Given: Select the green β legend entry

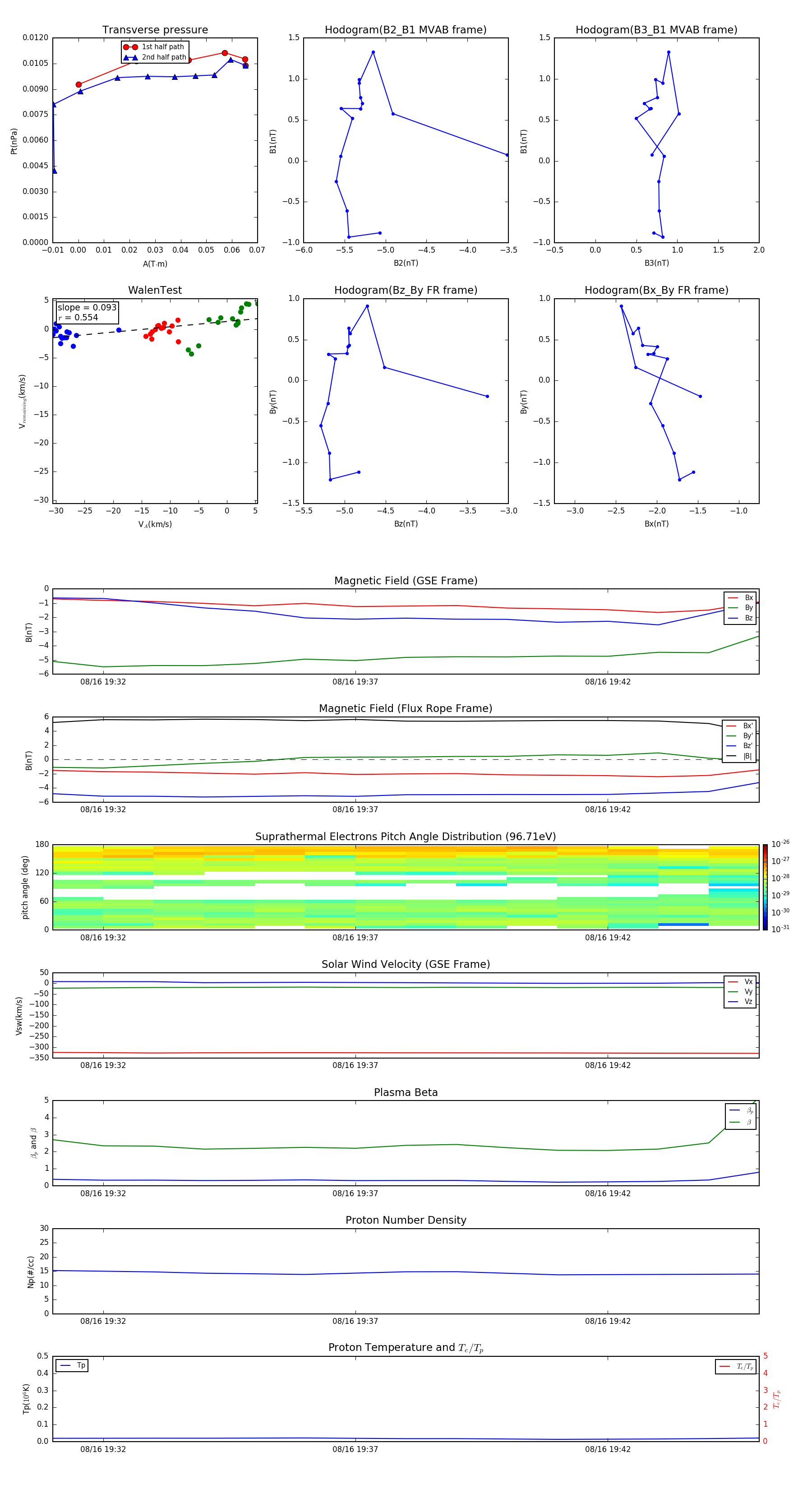Looking at the screenshot, I should coord(741,1122).
